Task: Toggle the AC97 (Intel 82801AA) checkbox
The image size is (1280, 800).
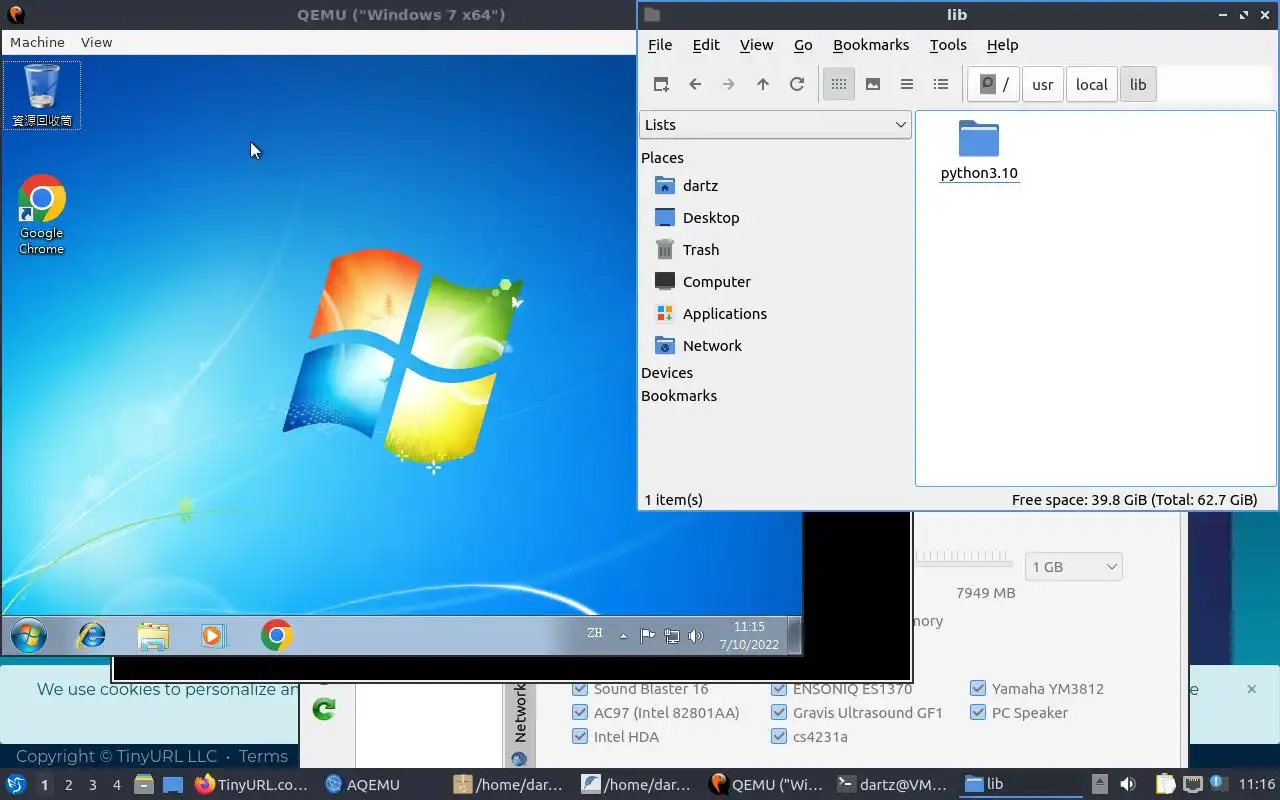Action: tap(580, 713)
